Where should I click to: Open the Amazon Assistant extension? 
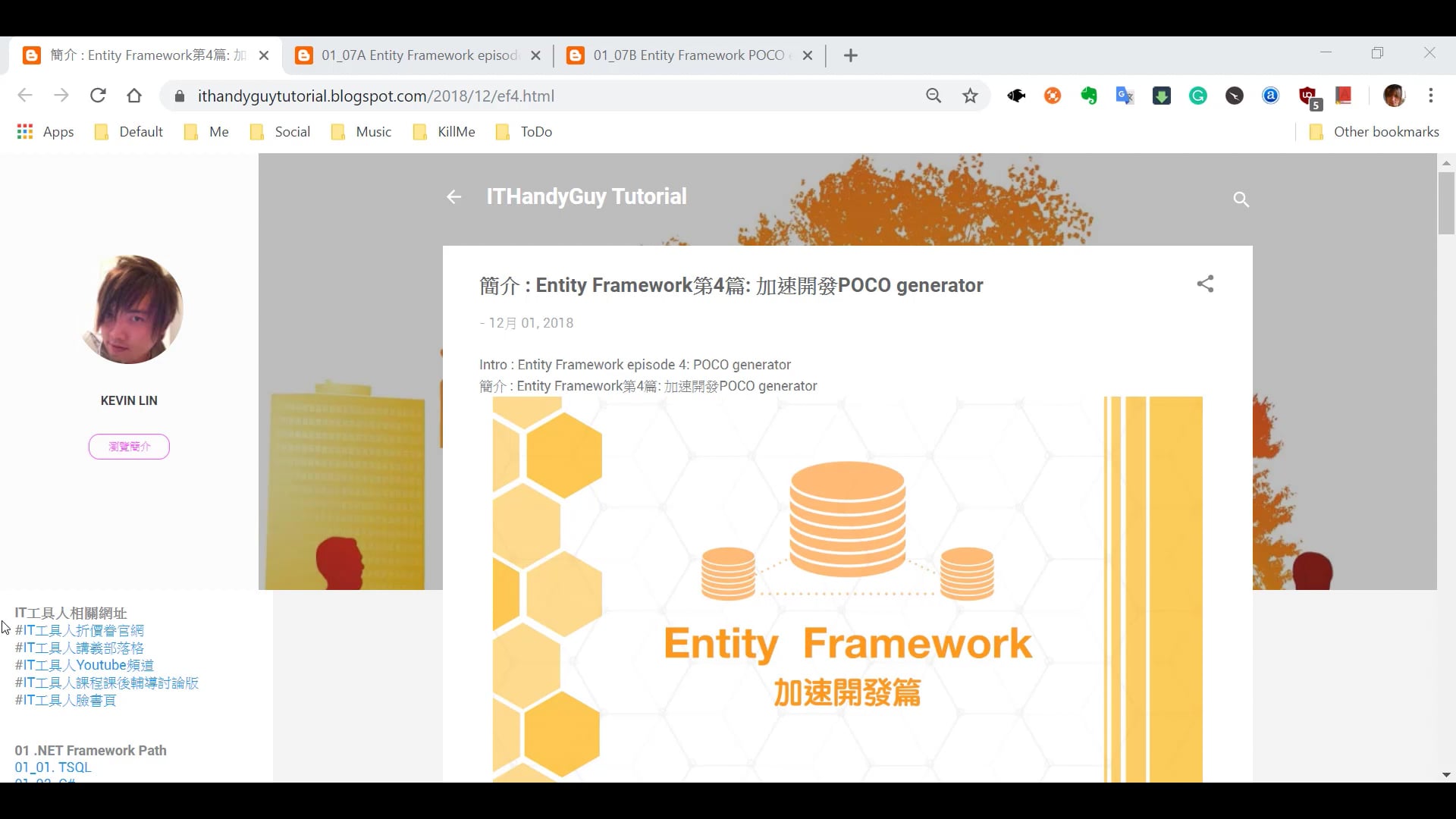coord(1270,96)
